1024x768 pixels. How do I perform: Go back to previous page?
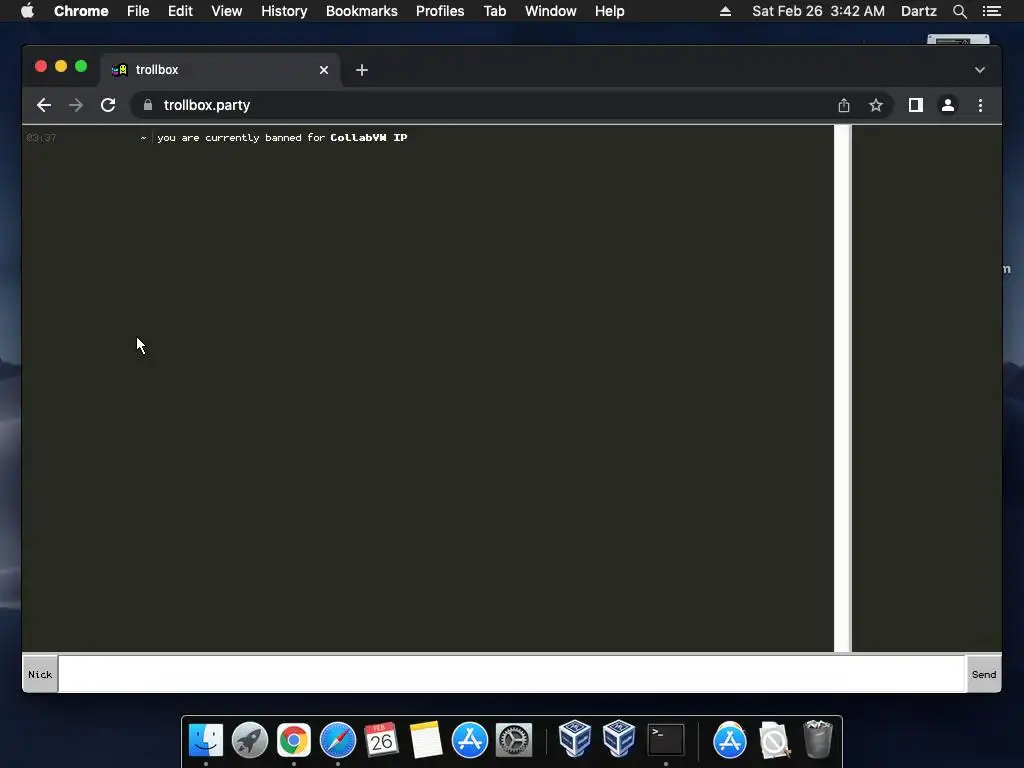click(44, 105)
